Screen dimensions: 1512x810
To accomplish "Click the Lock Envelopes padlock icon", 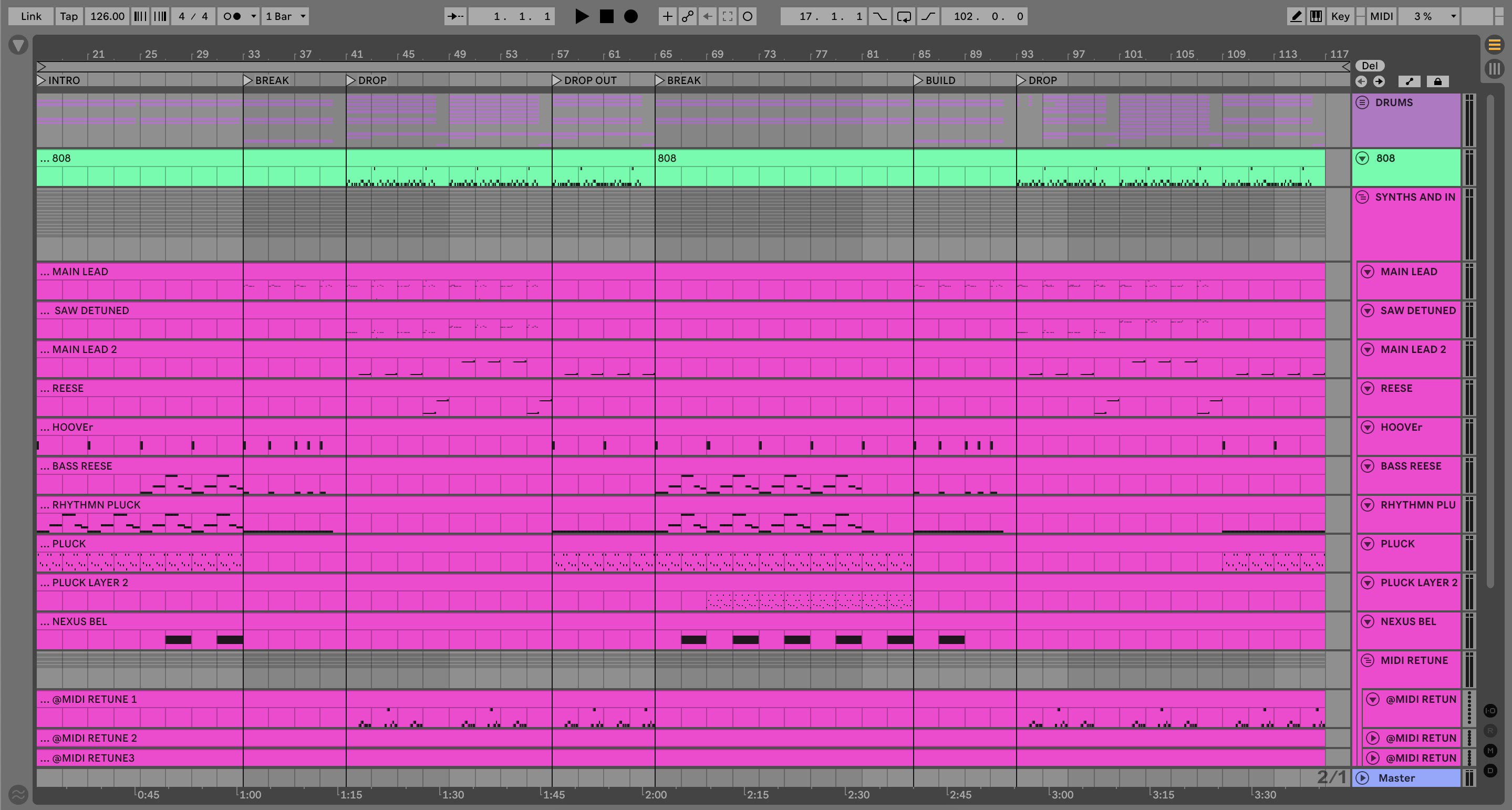I will [x=1437, y=81].
